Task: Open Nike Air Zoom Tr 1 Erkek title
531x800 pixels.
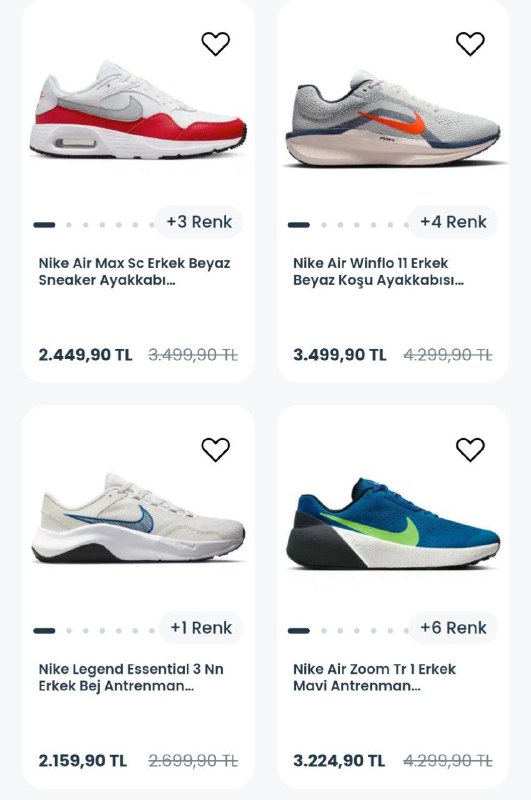Action: (374, 677)
